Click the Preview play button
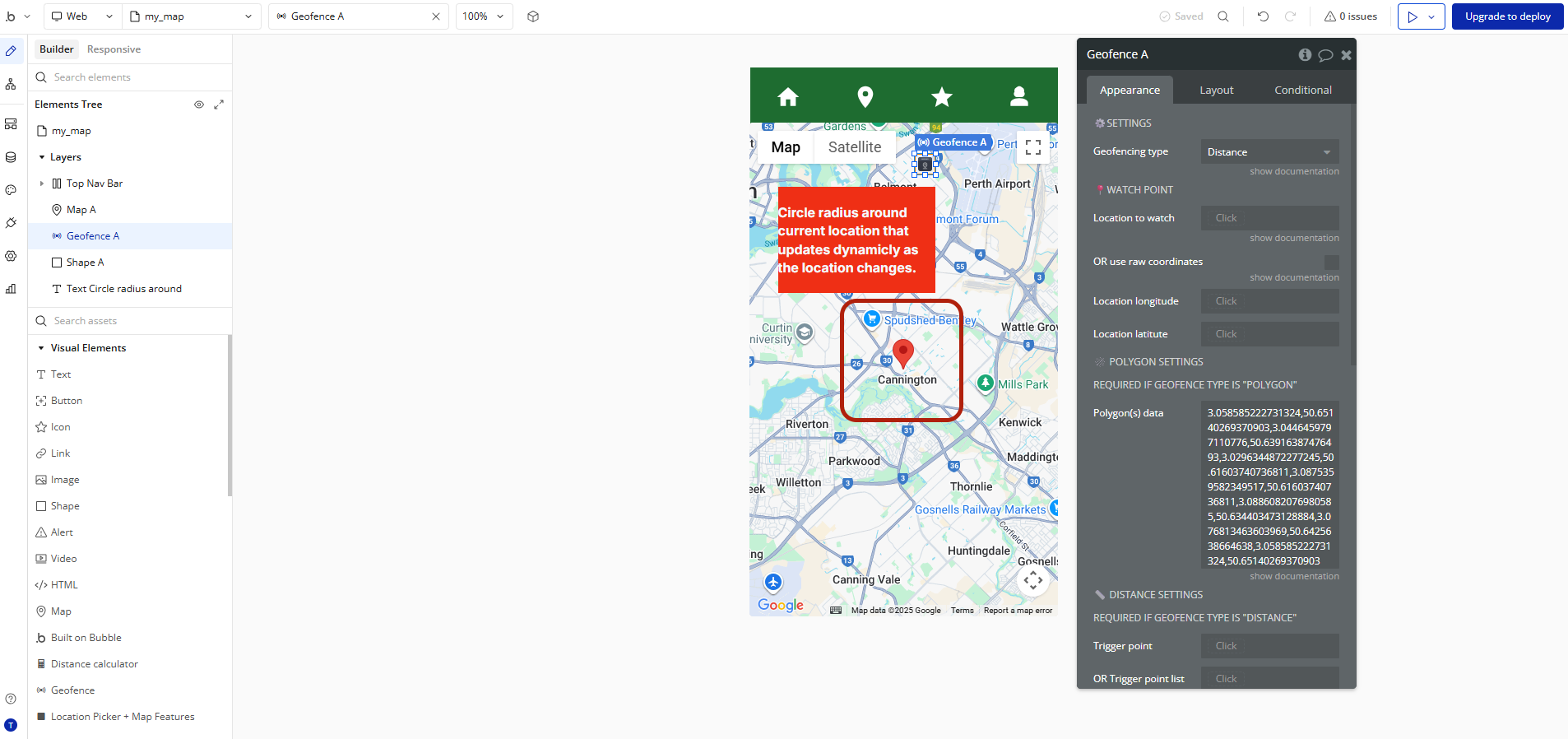Viewport: 1568px width, 739px height. coord(1413,16)
